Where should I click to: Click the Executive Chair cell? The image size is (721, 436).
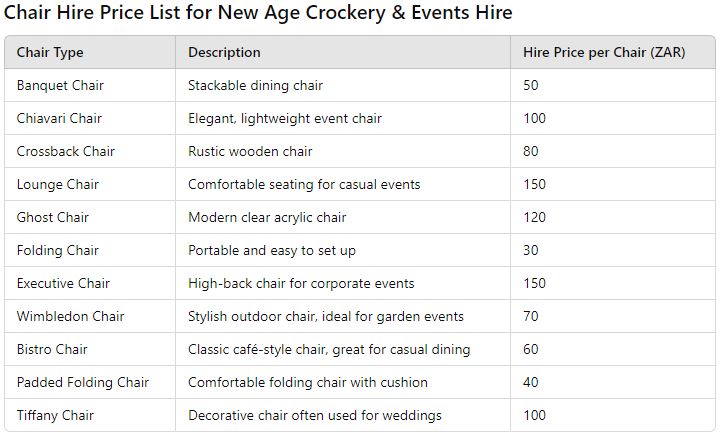(63, 283)
